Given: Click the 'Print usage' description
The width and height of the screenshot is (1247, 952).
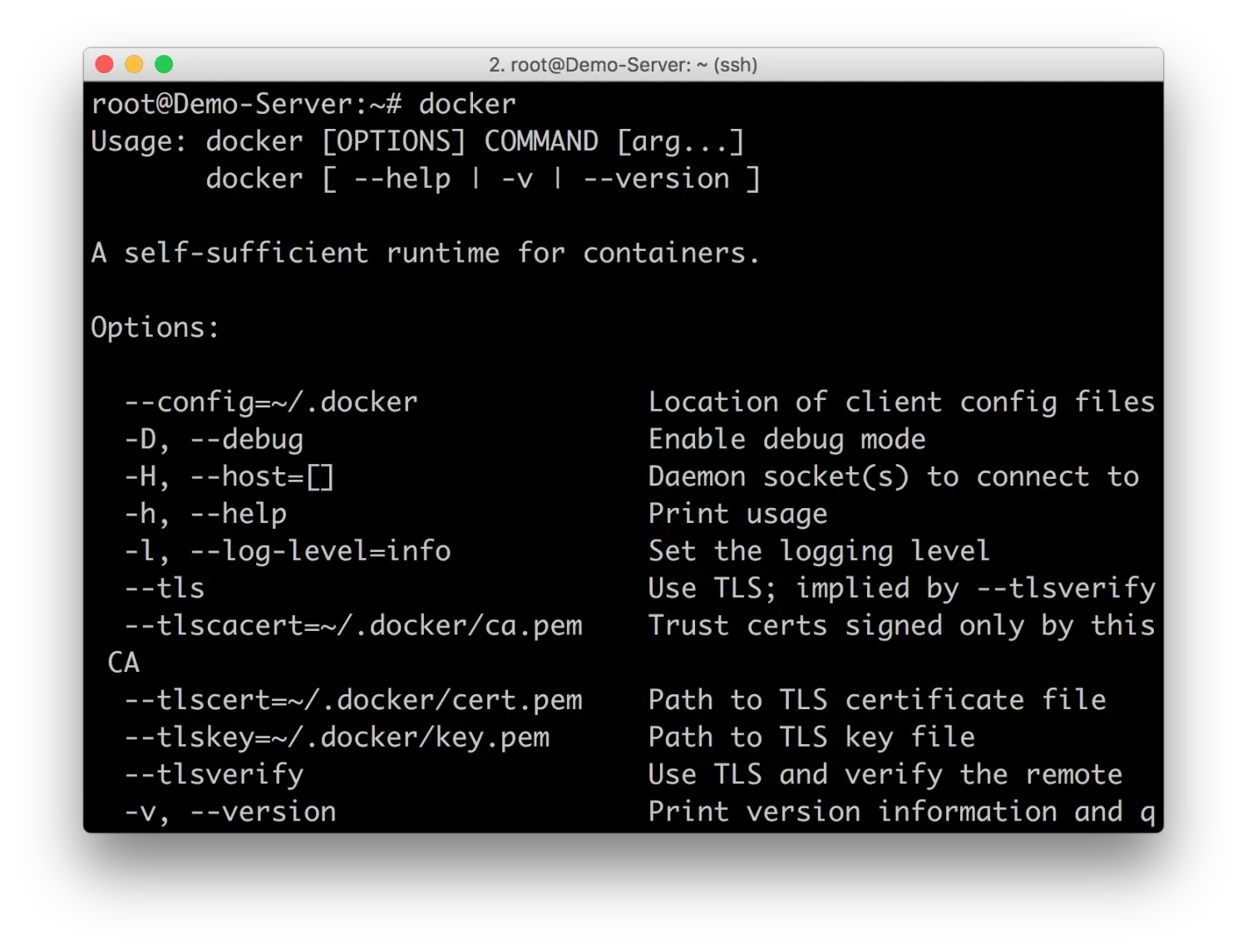Looking at the screenshot, I should click(x=737, y=514).
